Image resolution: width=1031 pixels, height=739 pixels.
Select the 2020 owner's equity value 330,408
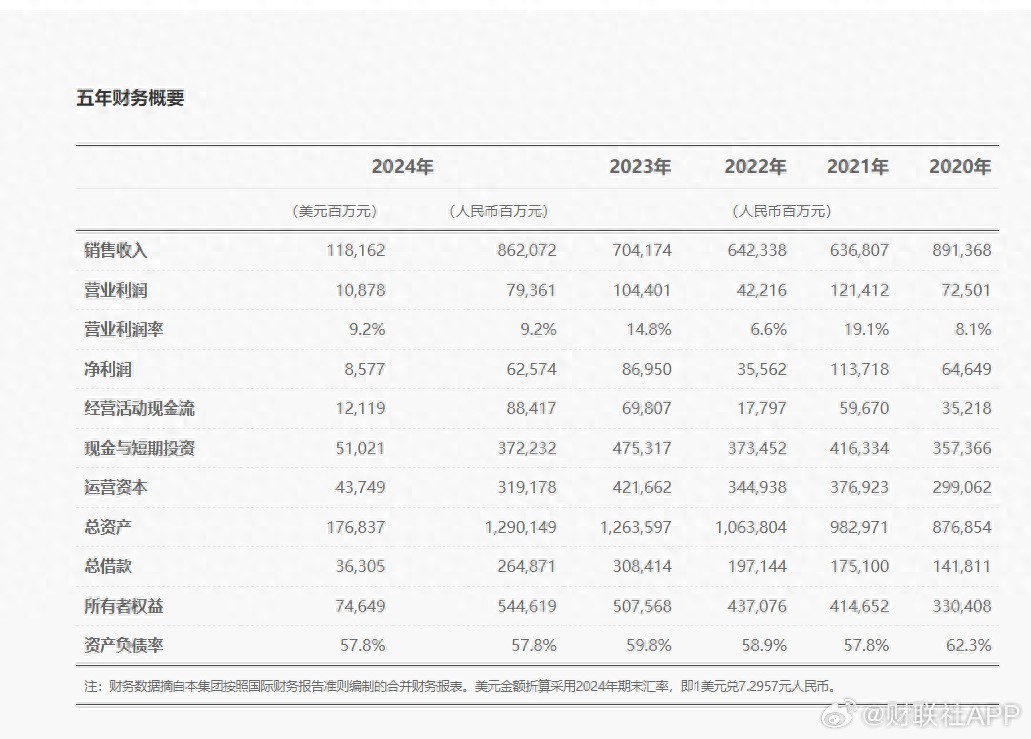click(x=960, y=606)
